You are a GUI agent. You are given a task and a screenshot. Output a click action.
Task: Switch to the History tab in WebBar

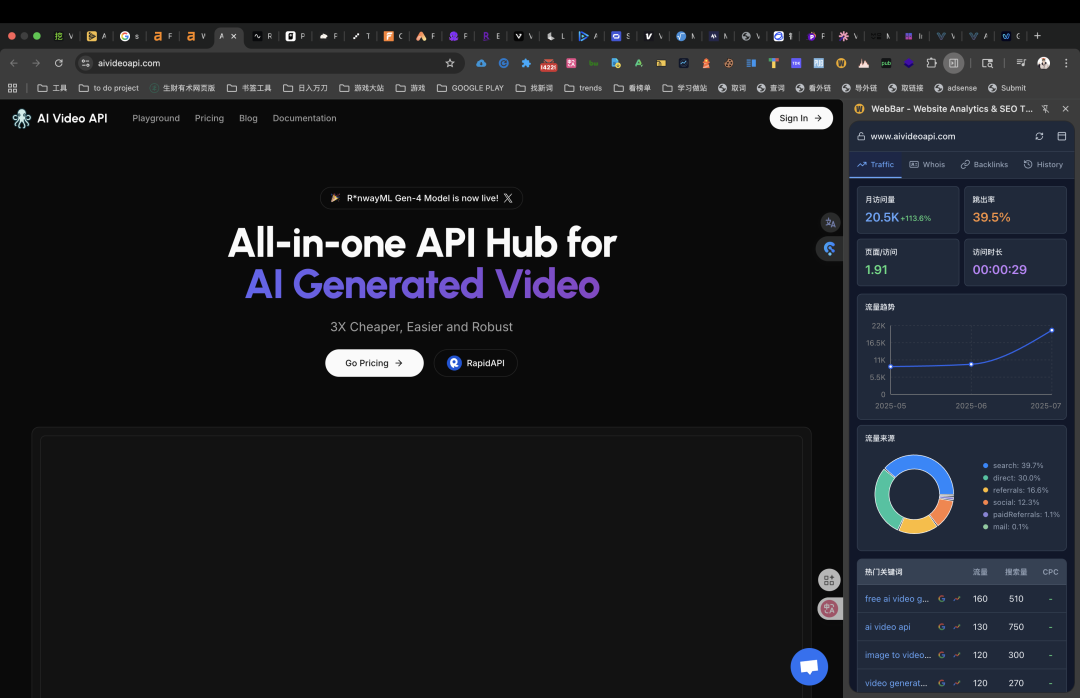click(1043, 165)
